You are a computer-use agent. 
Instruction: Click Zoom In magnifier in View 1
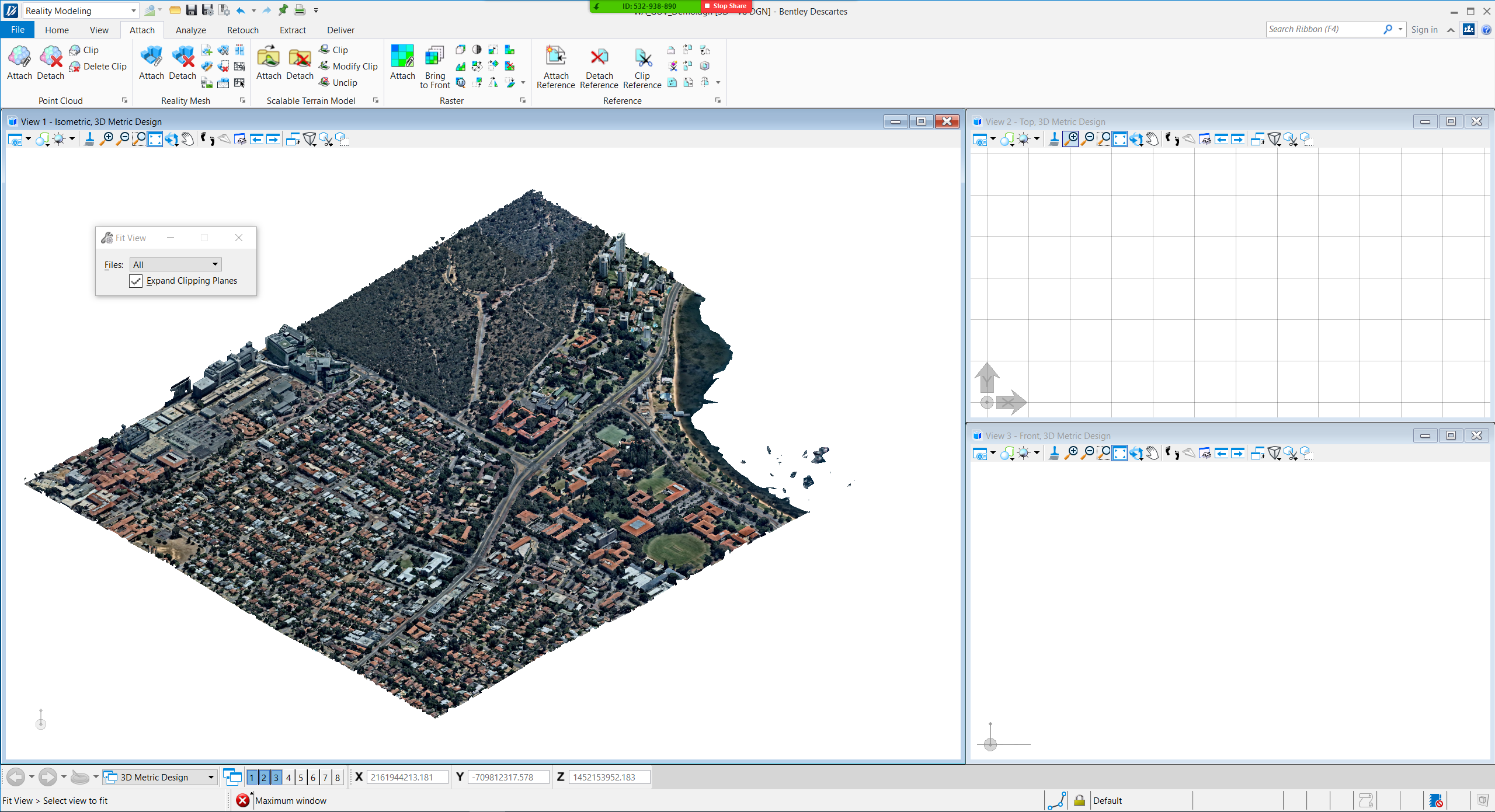click(106, 139)
